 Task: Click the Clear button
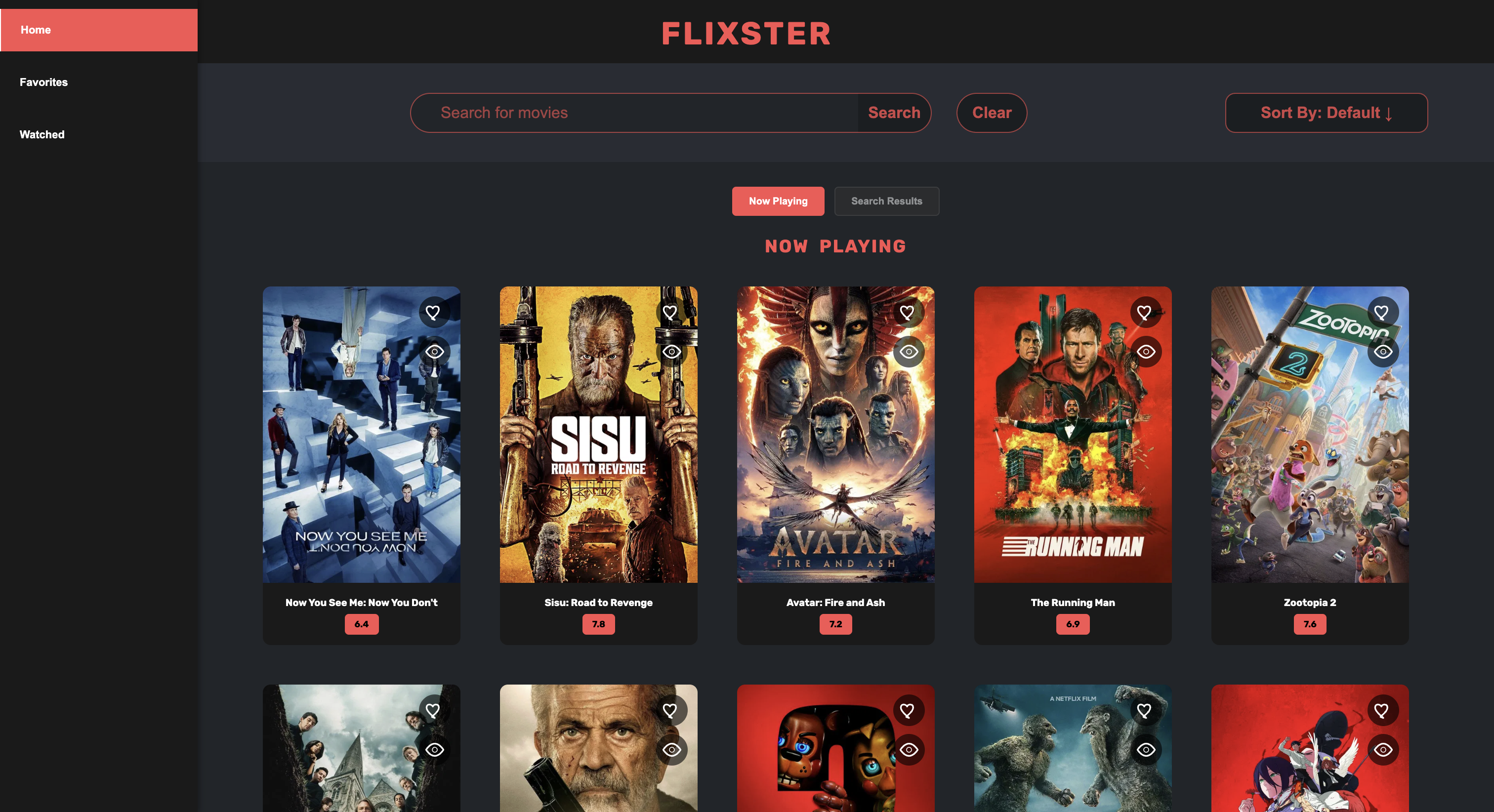992,113
